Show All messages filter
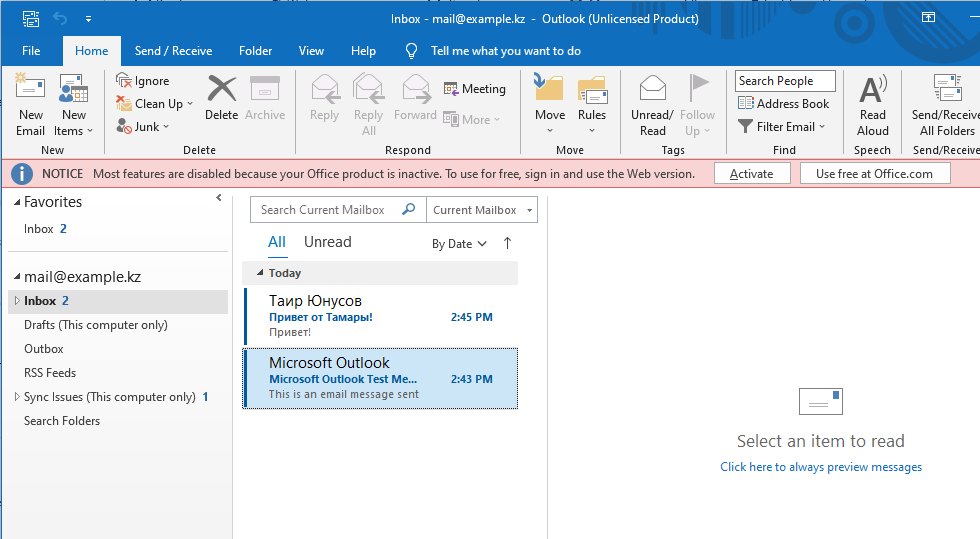Viewport: 980px width, 539px height. [x=277, y=242]
